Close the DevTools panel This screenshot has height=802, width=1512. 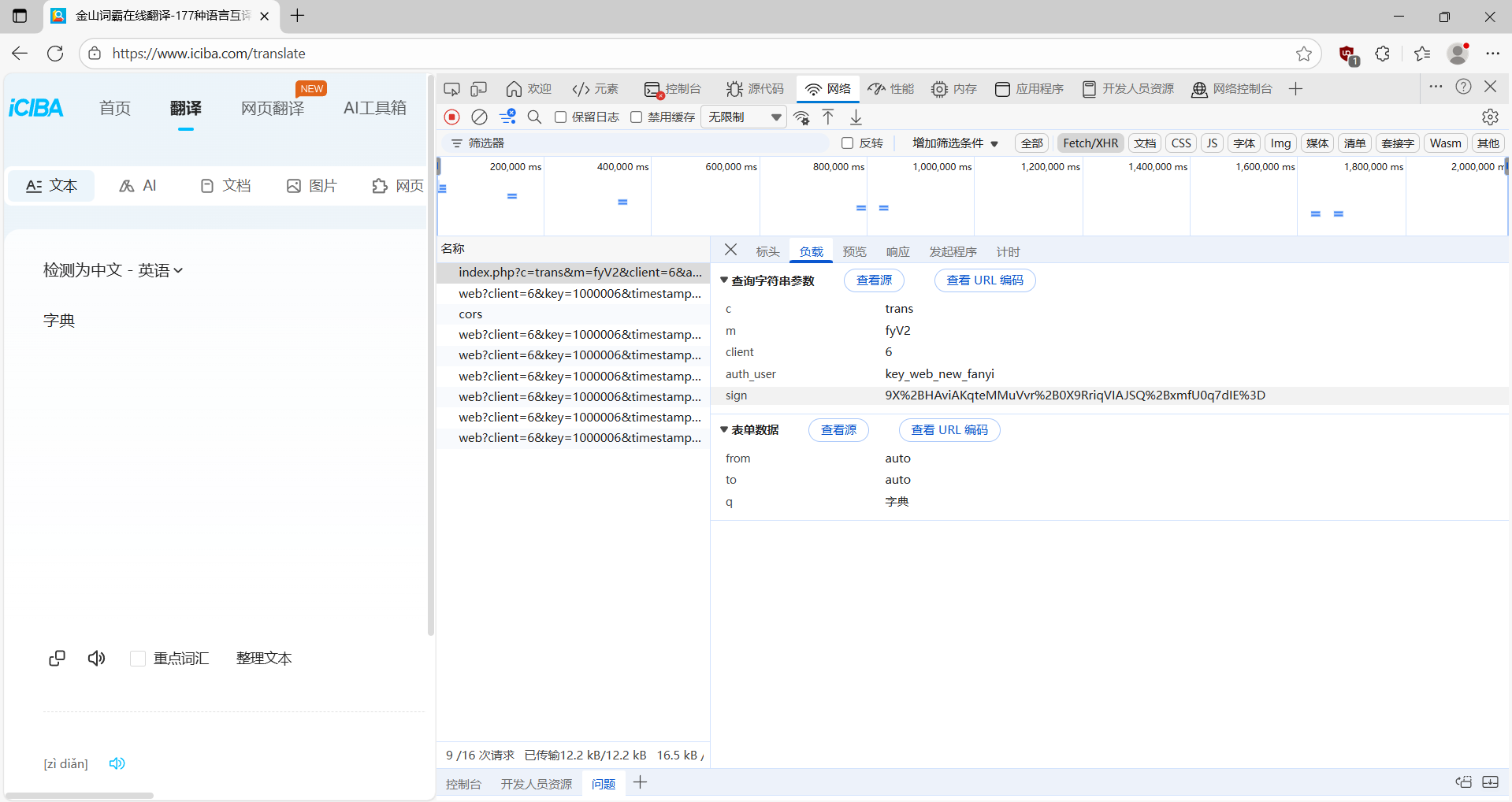[1490, 87]
